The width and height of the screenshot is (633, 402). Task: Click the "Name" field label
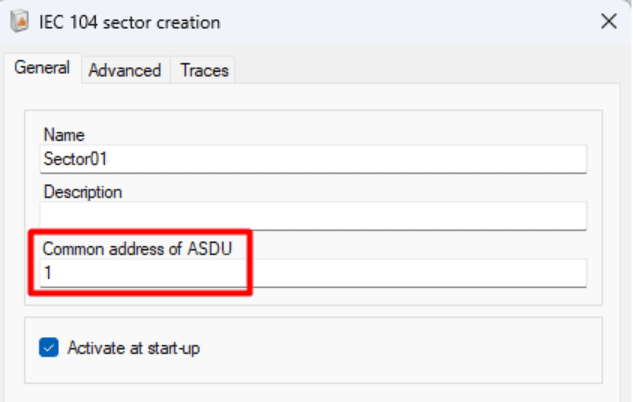[x=64, y=135]
